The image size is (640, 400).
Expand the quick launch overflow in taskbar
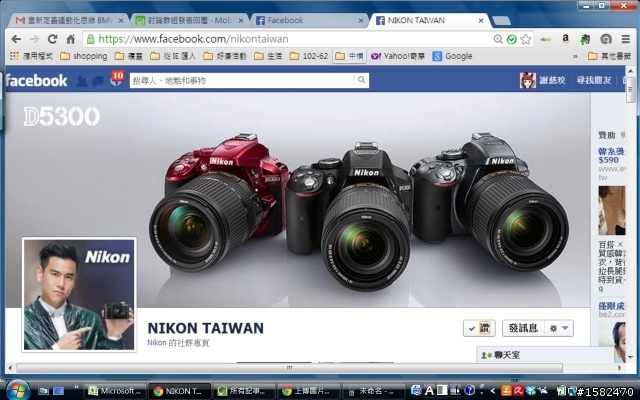[x=76, y=387]
